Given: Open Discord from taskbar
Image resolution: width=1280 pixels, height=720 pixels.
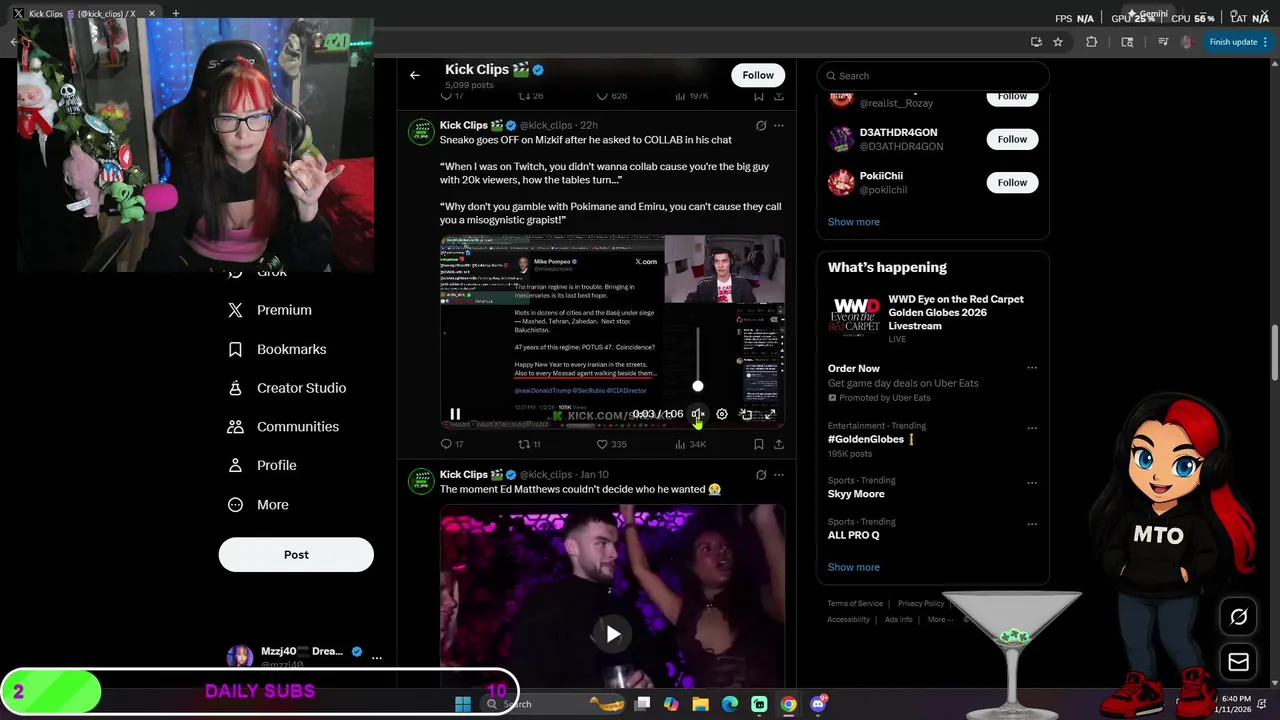Looking at the screenshot, I should pos(818,704).
